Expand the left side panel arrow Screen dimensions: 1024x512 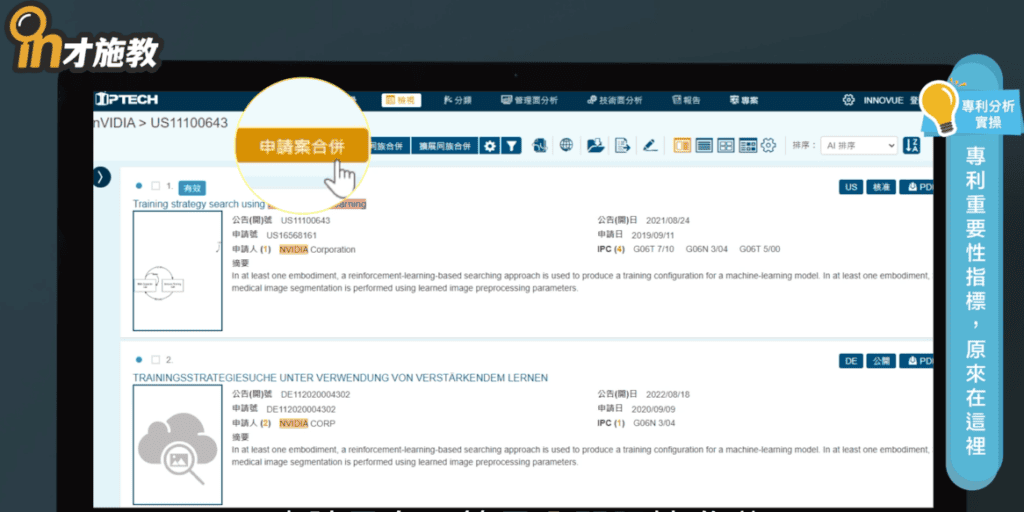coord(101,177)
